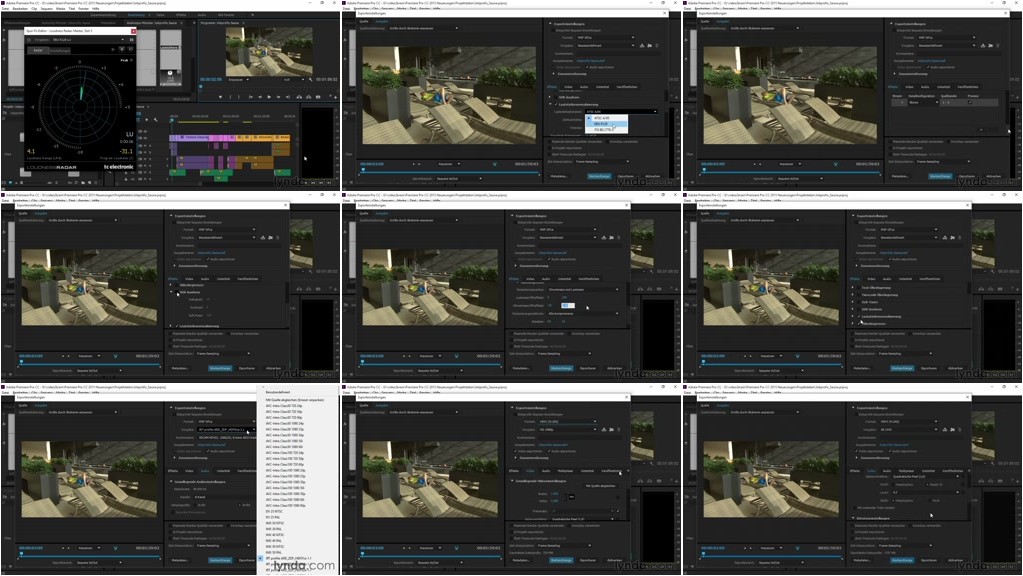Click Export Frame camera icon, top-left frame
Viewport: 1023px width, 576px height.
[318, 97]
